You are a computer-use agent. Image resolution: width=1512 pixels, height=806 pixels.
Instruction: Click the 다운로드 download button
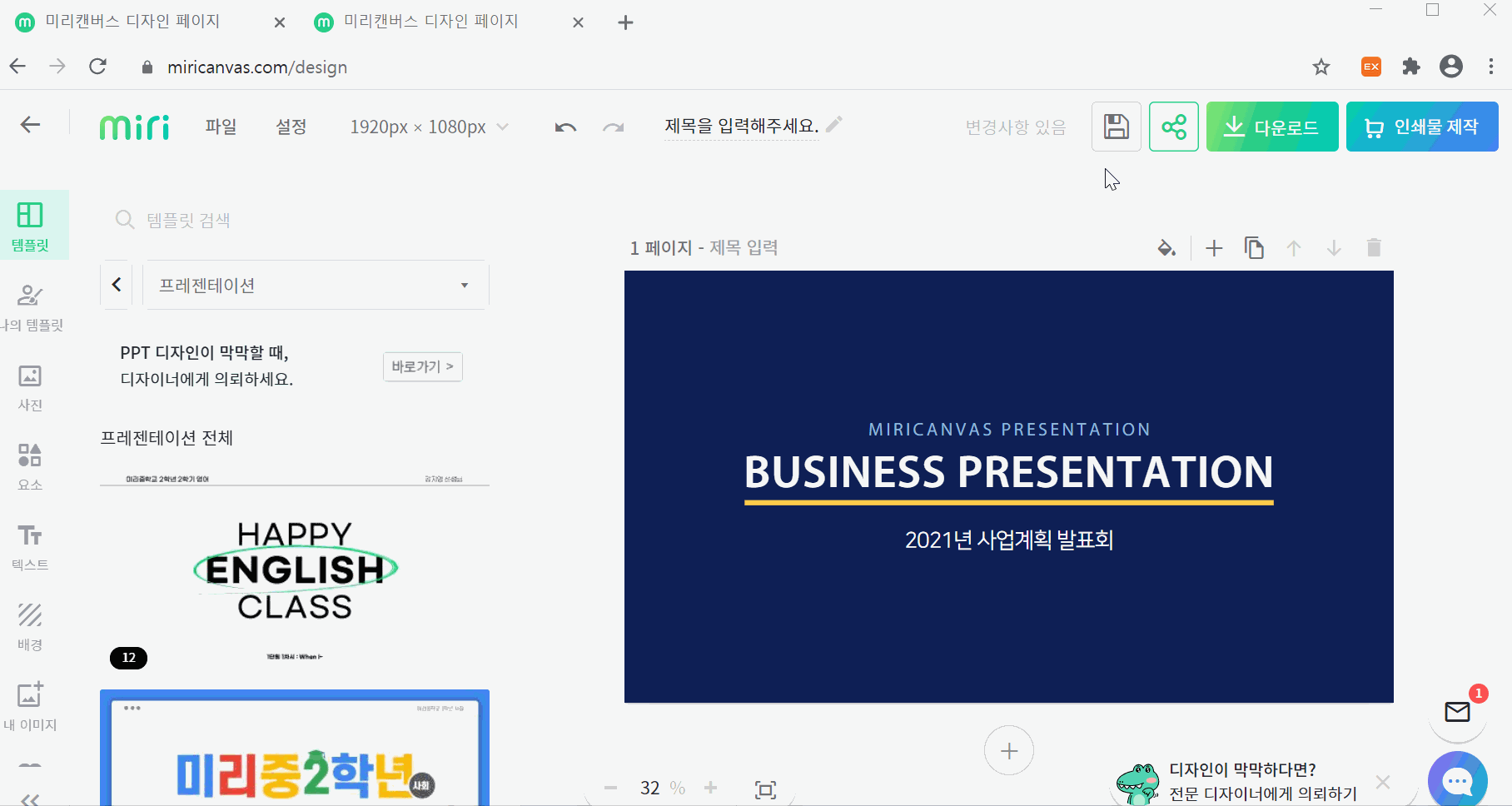pos(1272,127)
